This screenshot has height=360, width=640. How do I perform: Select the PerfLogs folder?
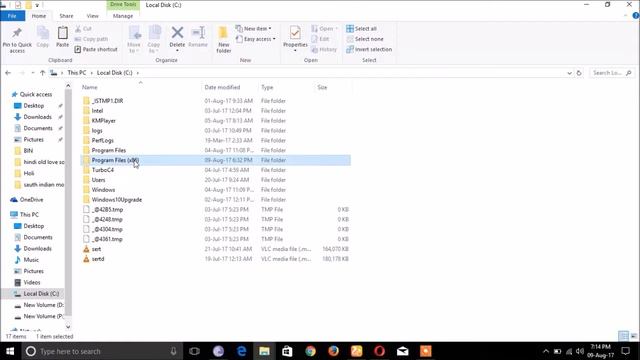[216, 140]
